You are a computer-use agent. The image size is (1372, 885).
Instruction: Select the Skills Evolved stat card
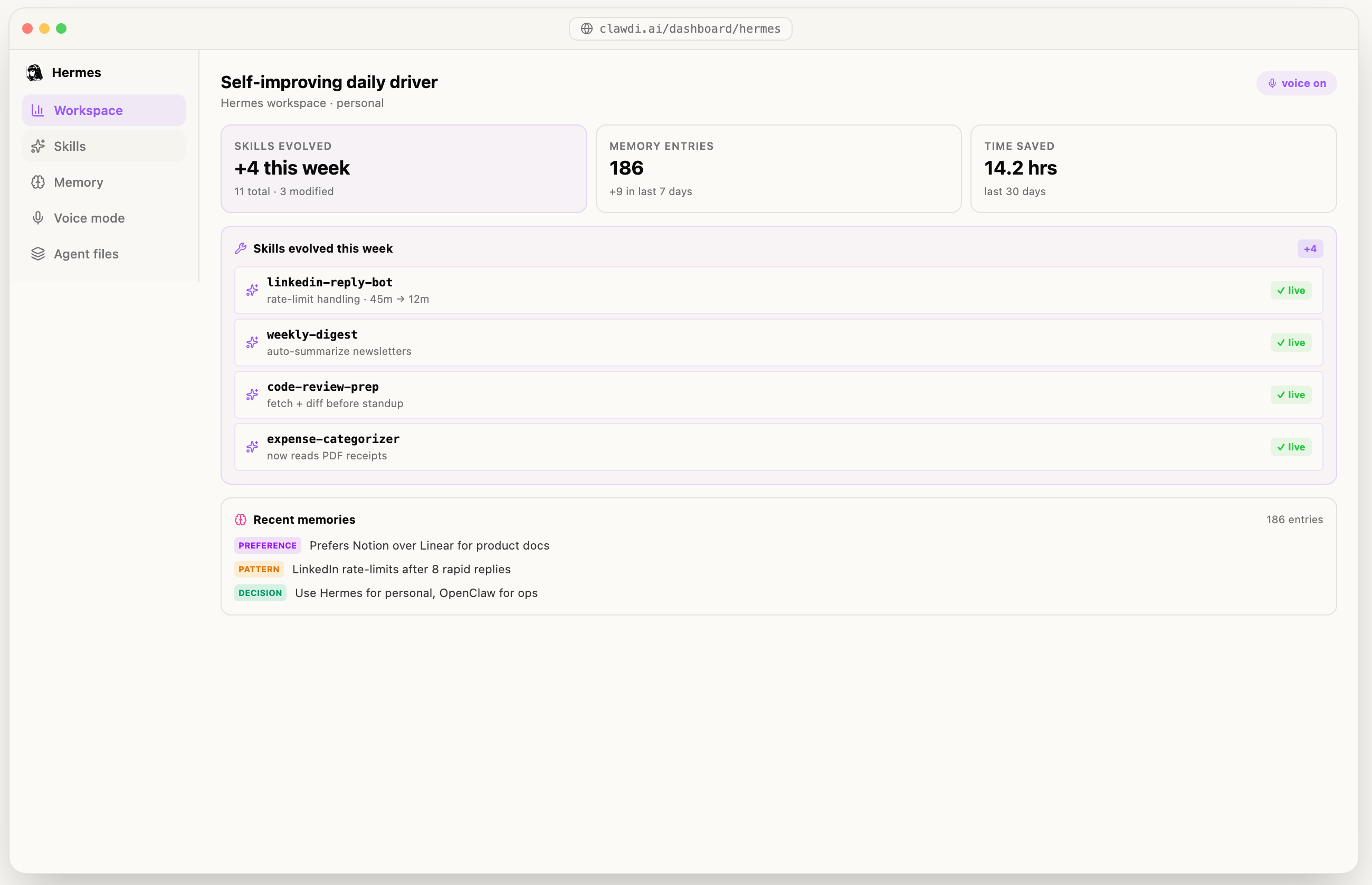[x=404, y=168]
